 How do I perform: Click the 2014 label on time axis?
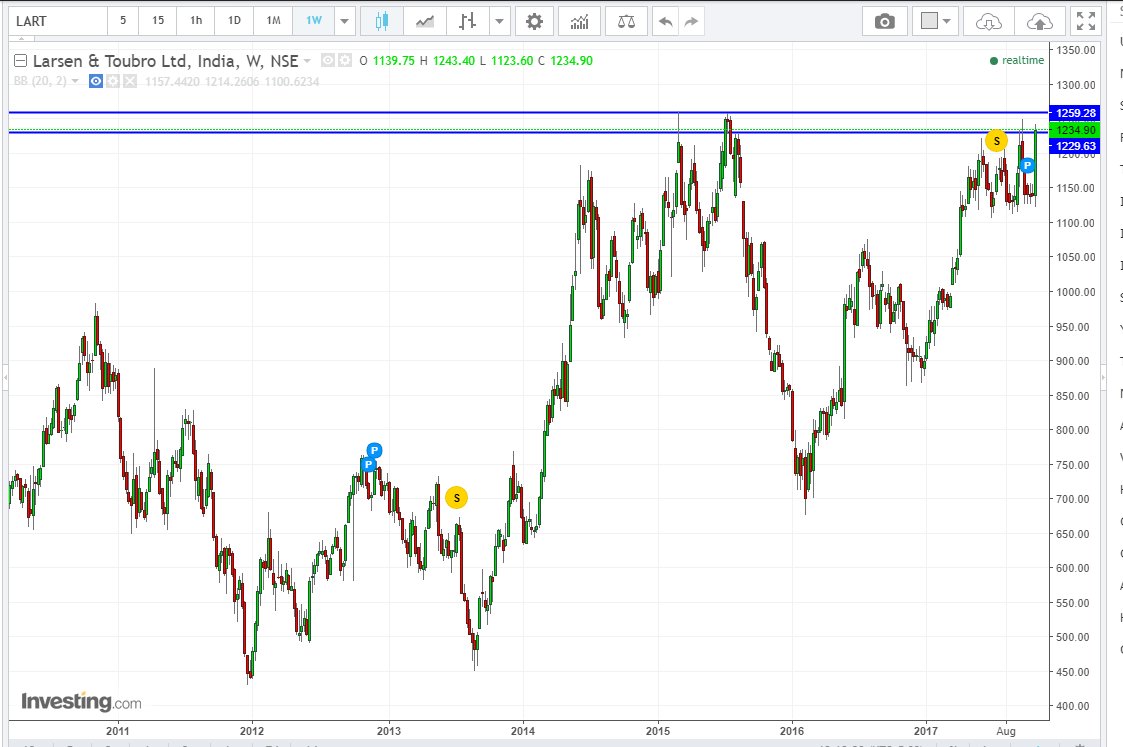(x=523, y=731)
